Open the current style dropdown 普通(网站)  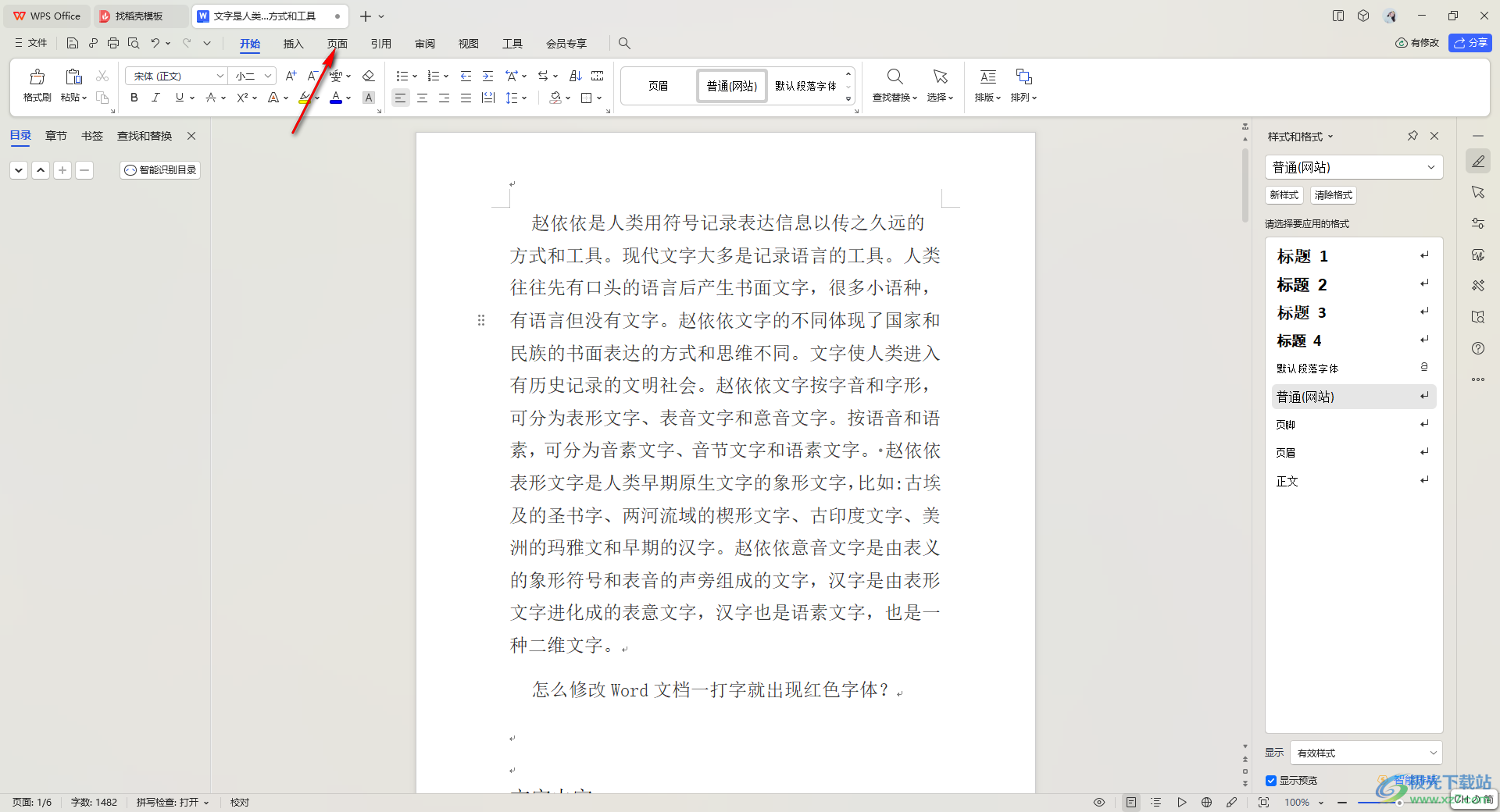(1354, 167)
